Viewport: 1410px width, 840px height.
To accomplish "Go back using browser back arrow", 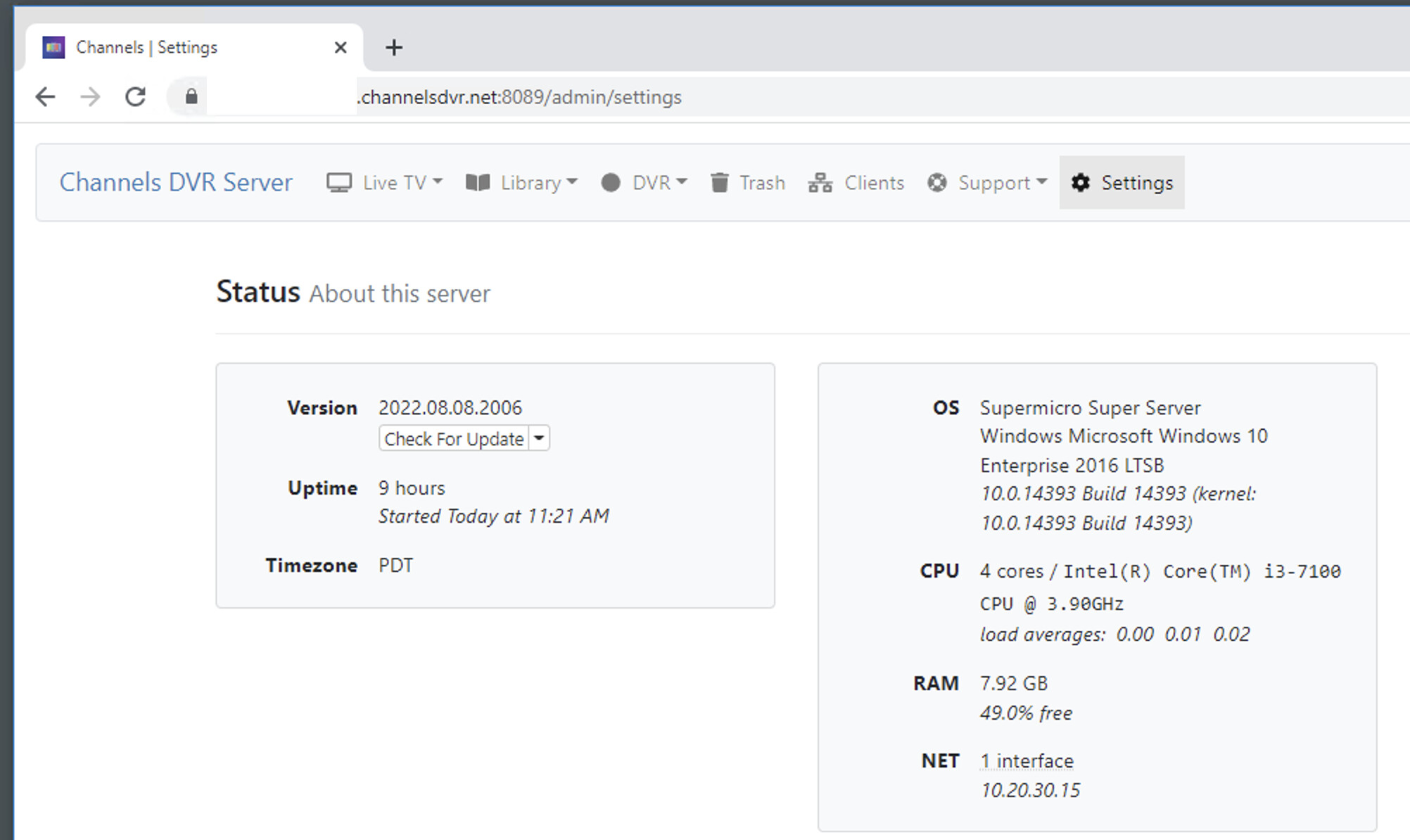I will (46, 96).
